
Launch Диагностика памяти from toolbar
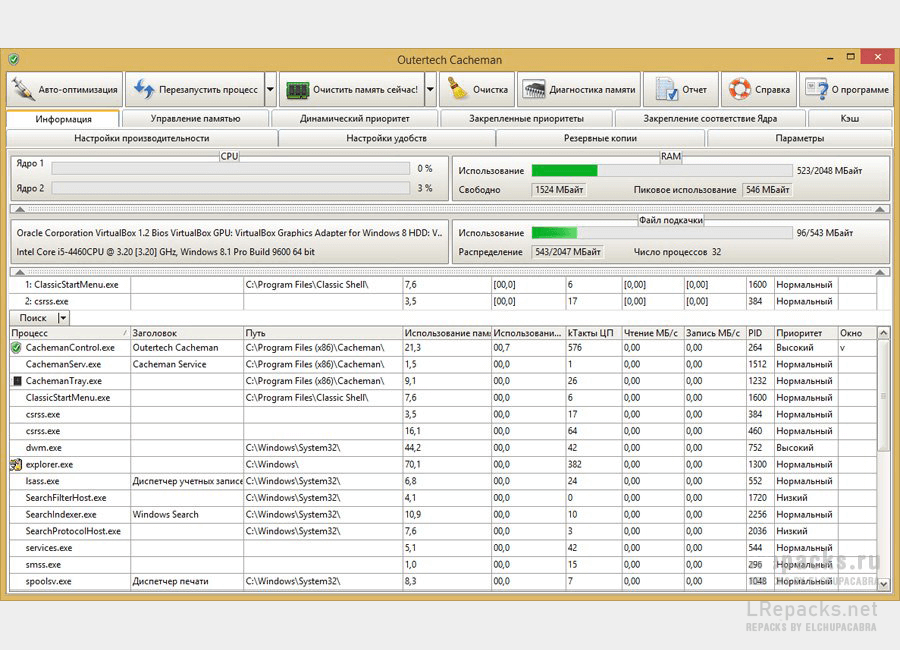point(578,90)
